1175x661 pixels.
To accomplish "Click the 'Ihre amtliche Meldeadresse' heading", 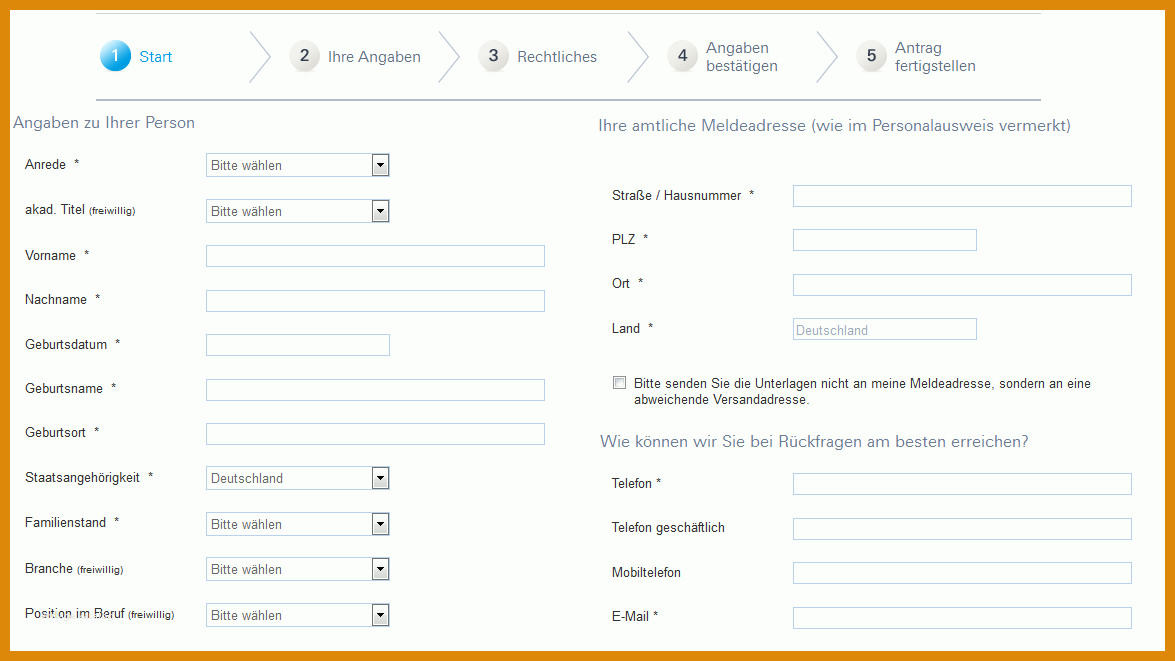I will [834, 126].
